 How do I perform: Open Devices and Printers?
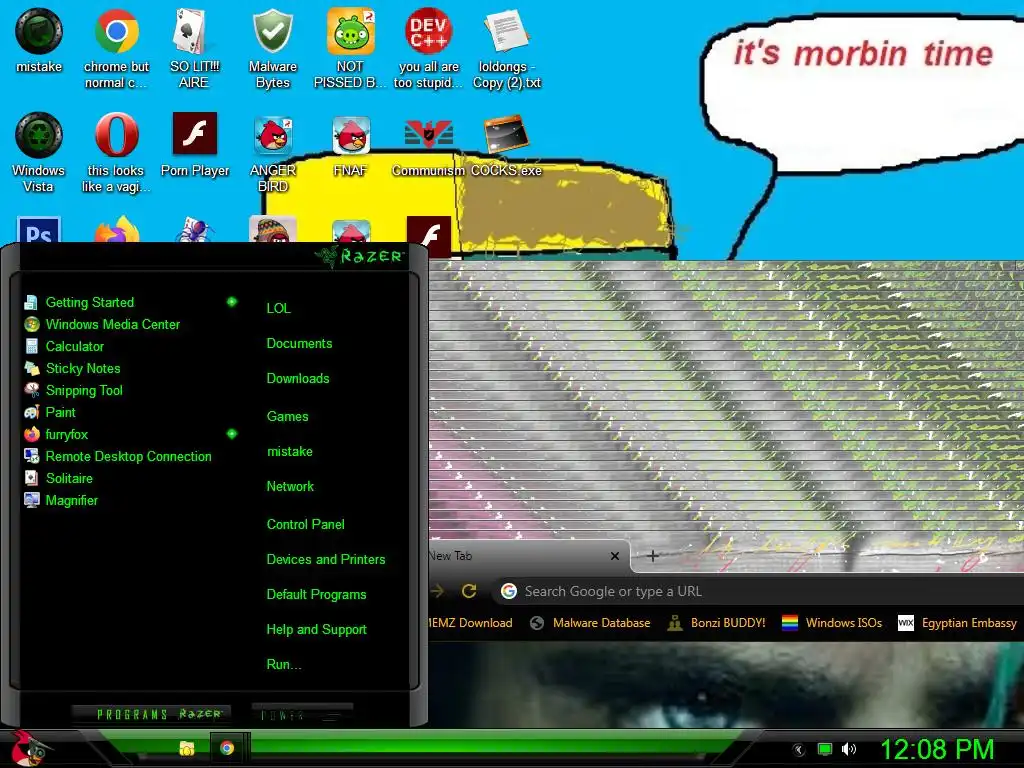pyautogui.click(x=326, y=560)
